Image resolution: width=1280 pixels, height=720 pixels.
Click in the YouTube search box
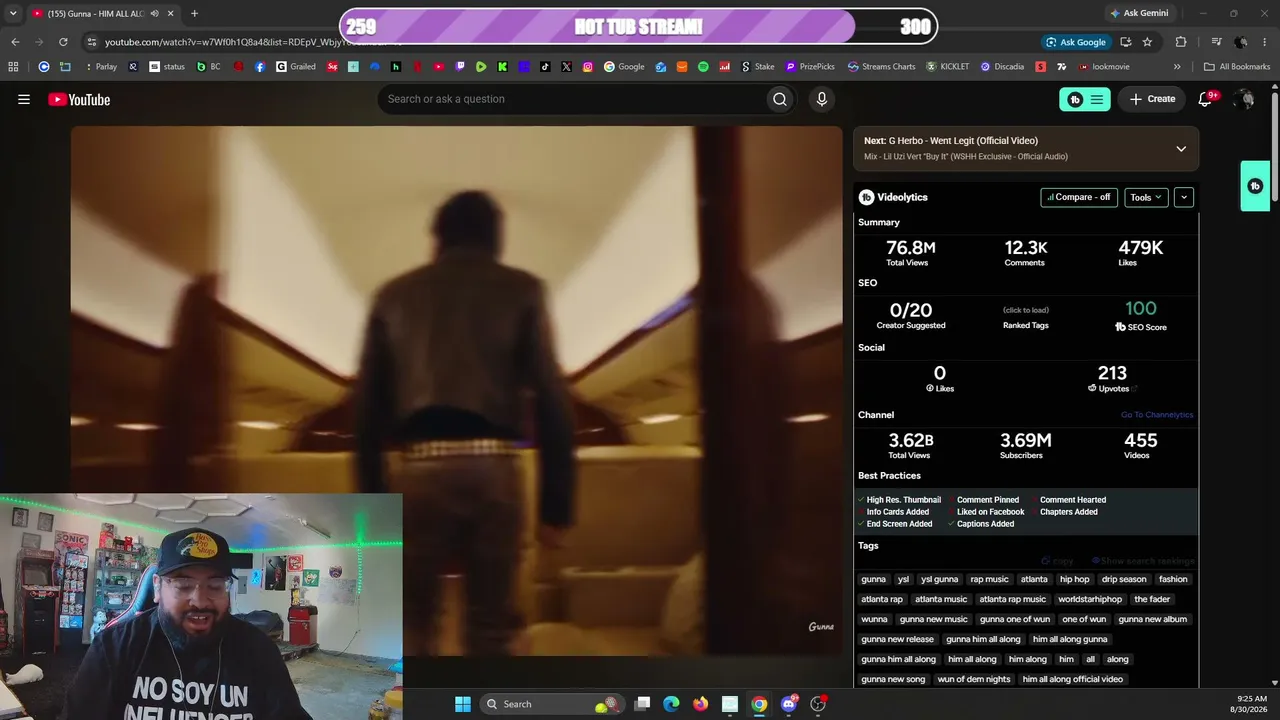(570, 99)
